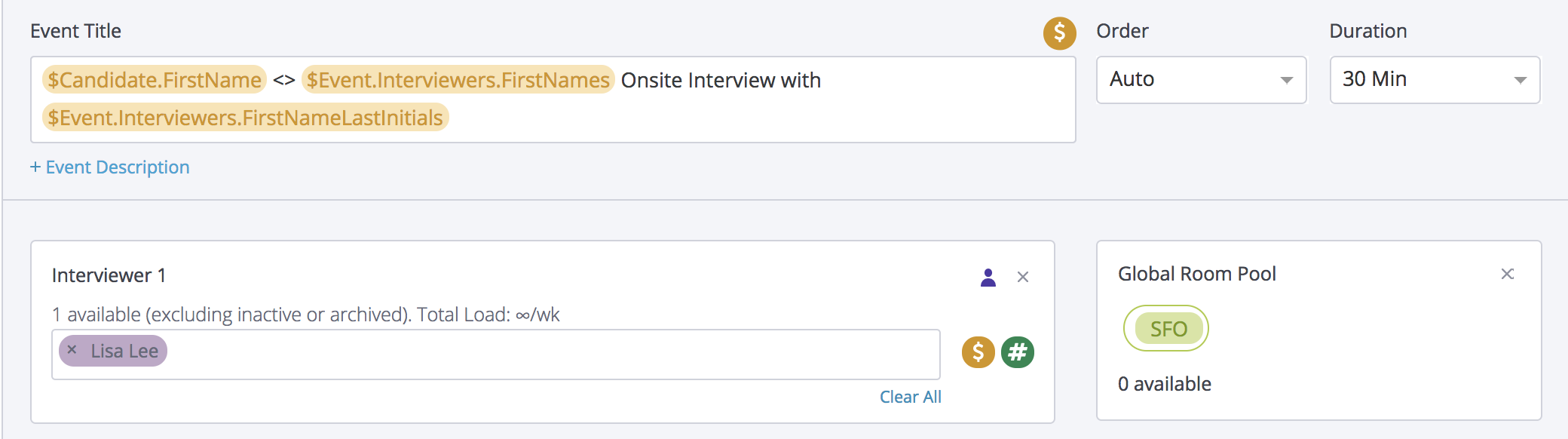Image resolution: width=1568 pixels, height=439 pixels.
Task: Click the Order dropdown arrow
Action: tap(1286, 81)
